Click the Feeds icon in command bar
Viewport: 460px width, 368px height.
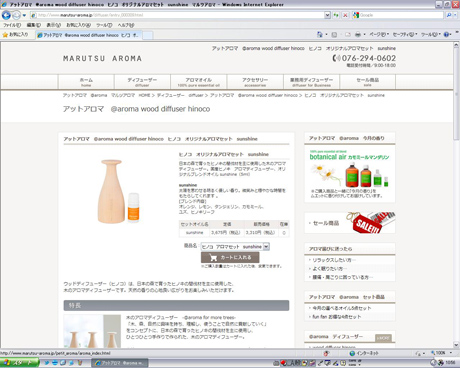click(334, 34)
